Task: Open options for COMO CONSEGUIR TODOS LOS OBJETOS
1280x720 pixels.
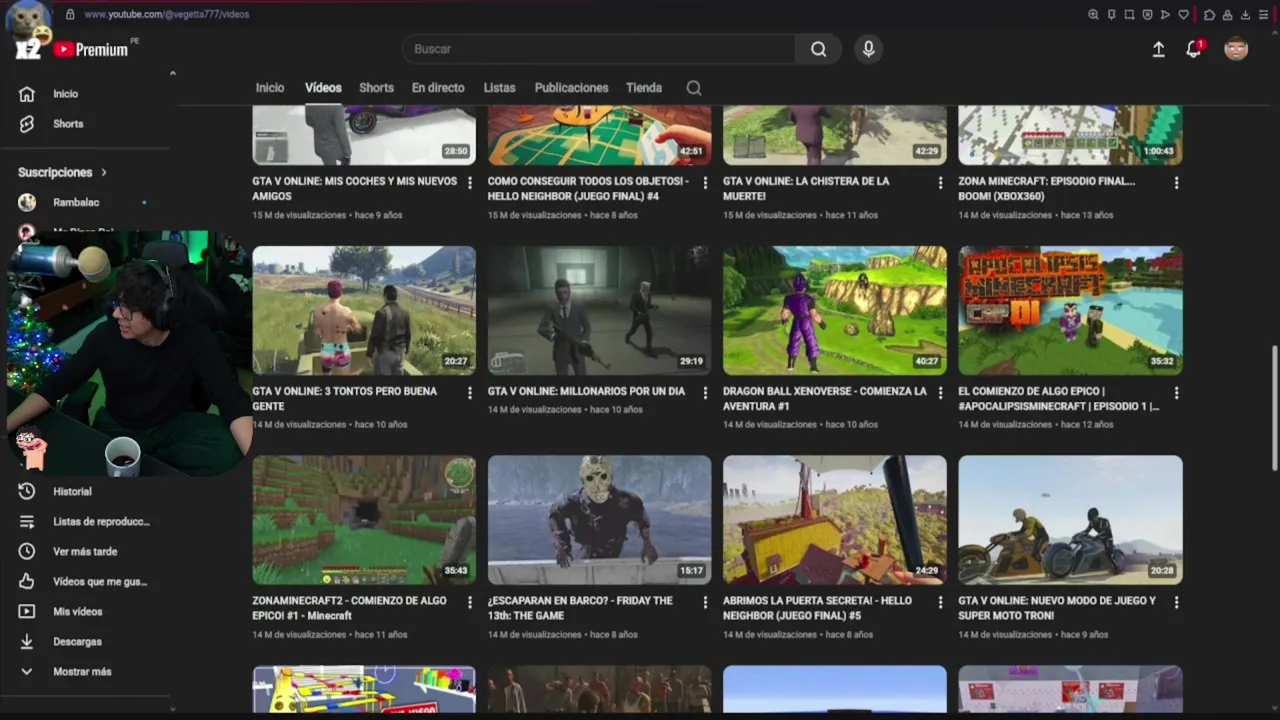Action: (705, 183)
